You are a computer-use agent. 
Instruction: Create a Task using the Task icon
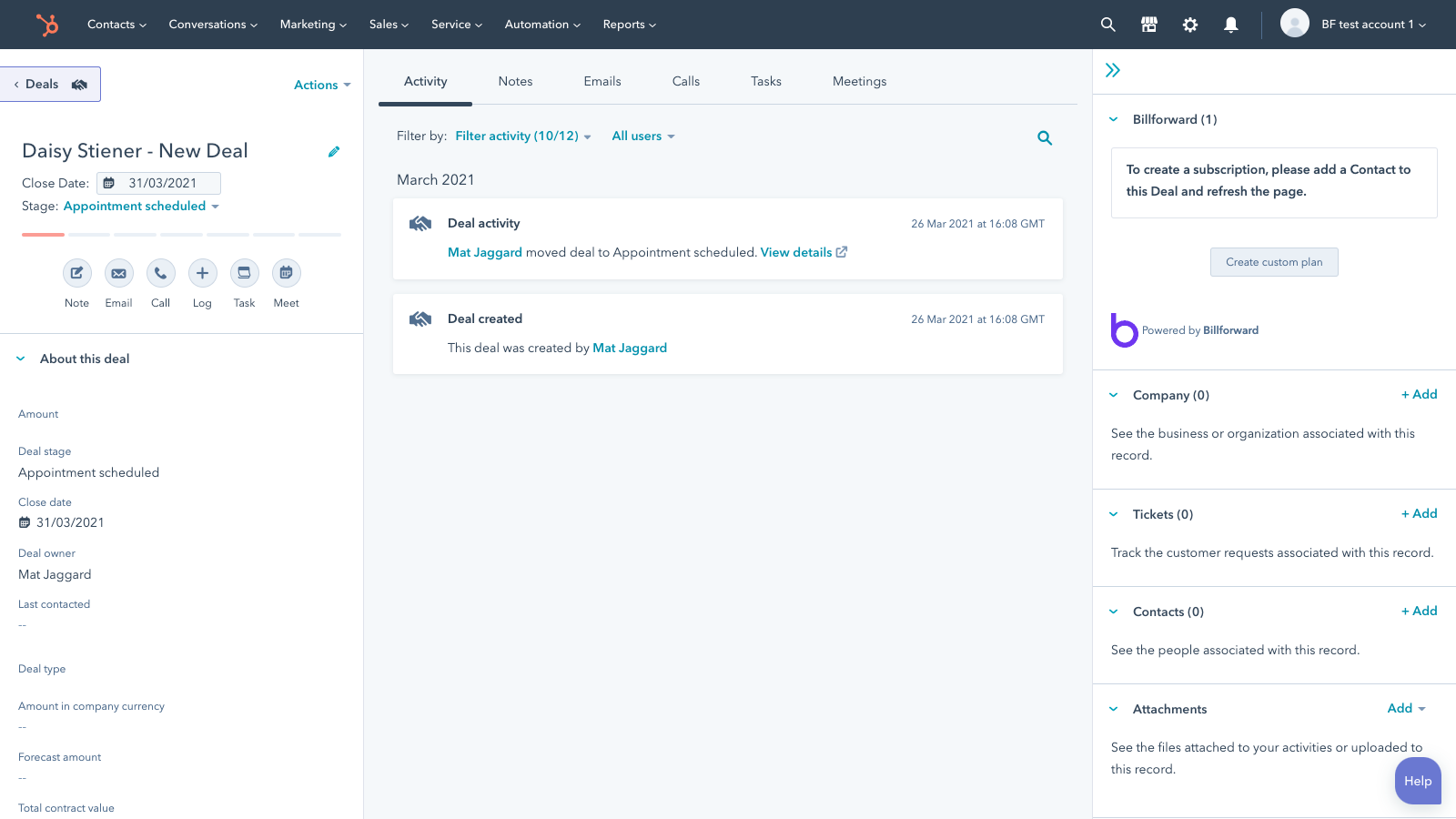(x=244, y=273)
